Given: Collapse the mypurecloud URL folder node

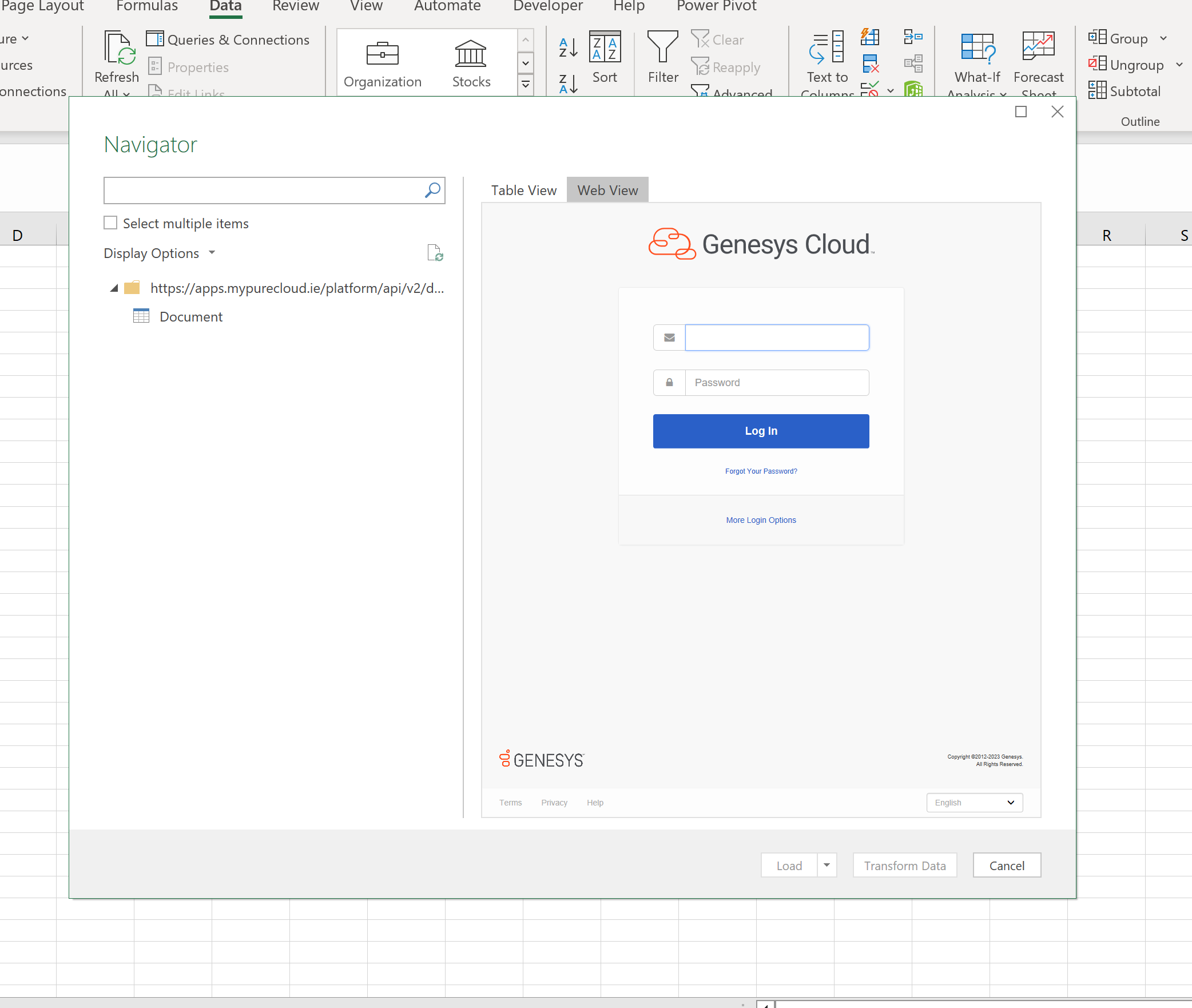Looking at the screenshot, I should pos(114,288).
